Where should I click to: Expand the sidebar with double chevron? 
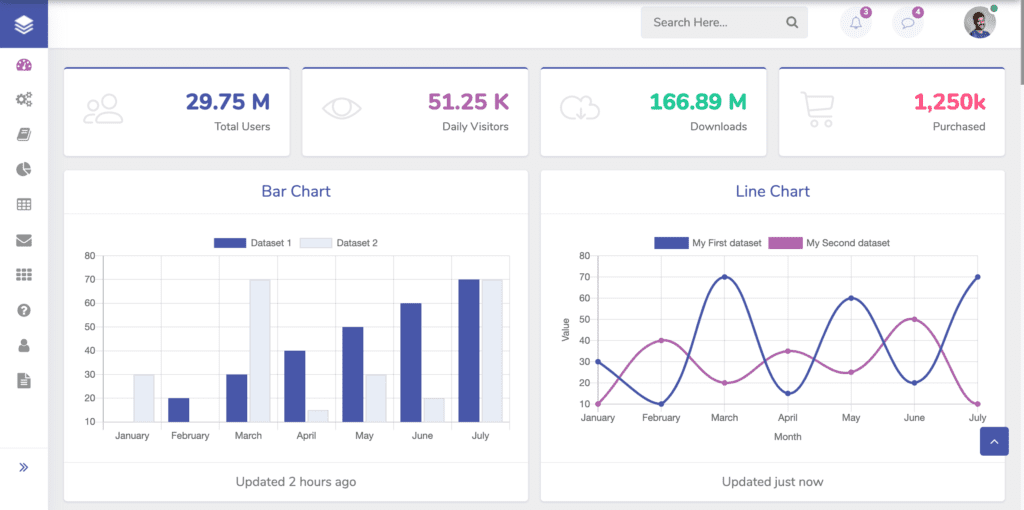(24, 467)
